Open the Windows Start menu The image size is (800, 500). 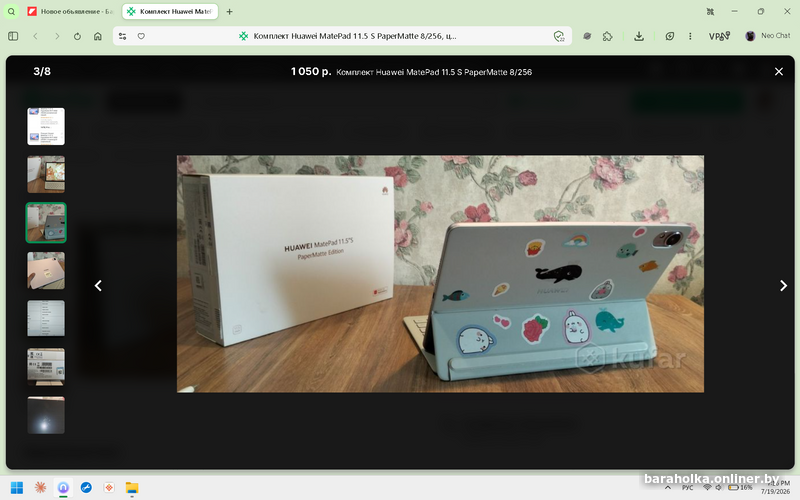tap(17, 488)
